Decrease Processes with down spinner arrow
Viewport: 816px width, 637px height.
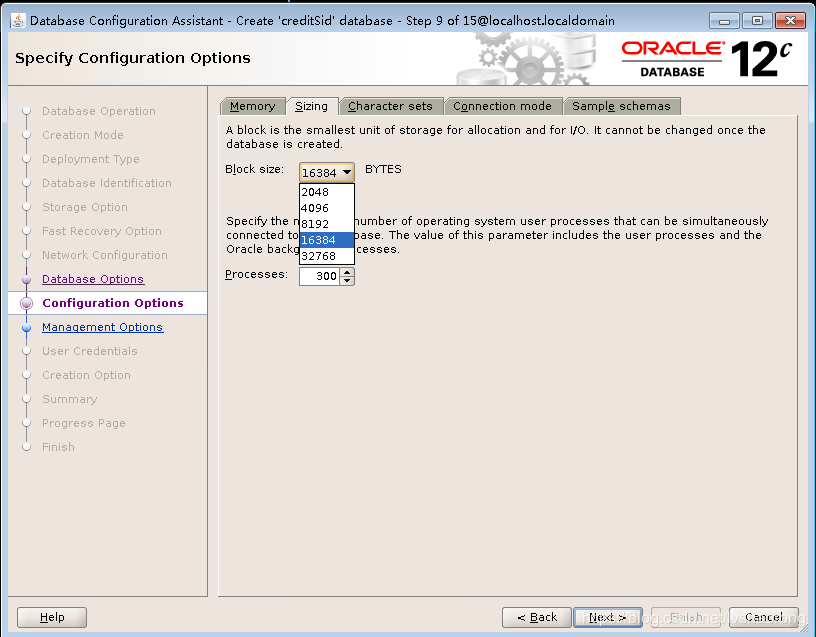347,281
